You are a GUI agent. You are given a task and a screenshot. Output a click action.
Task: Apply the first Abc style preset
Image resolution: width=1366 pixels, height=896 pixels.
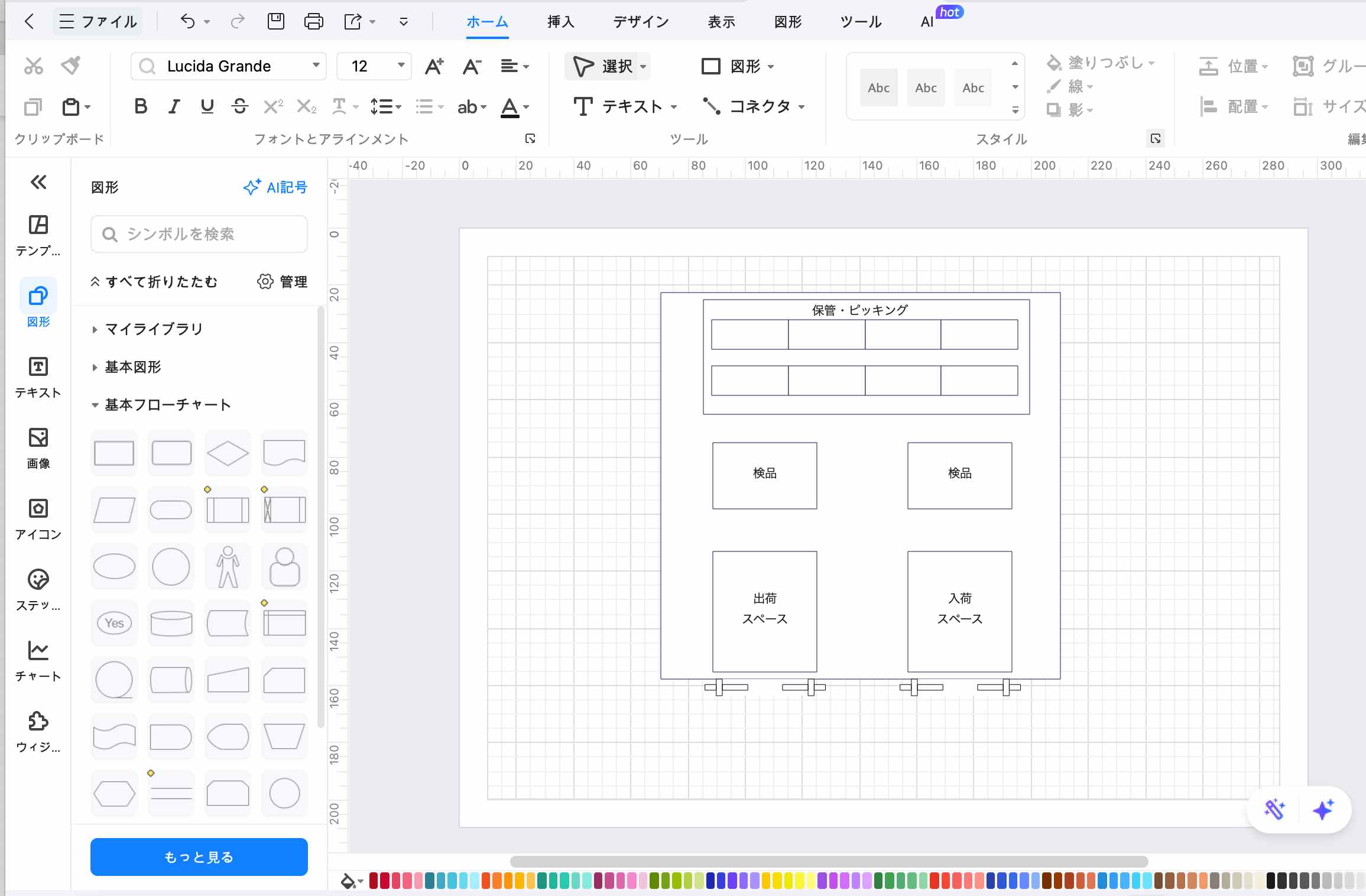[878, 87]
